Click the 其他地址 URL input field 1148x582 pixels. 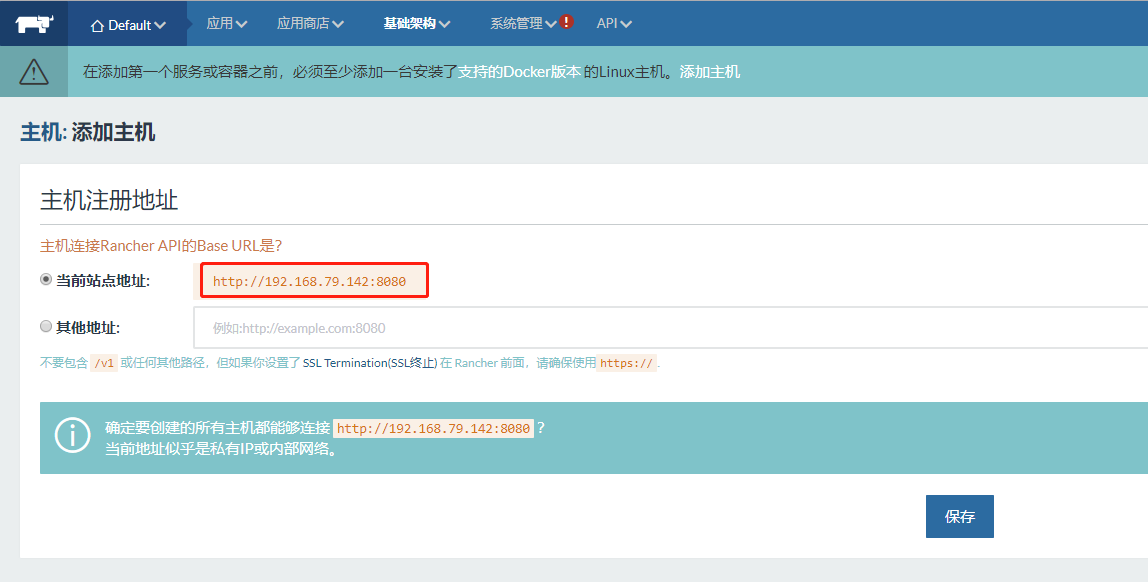670,328
